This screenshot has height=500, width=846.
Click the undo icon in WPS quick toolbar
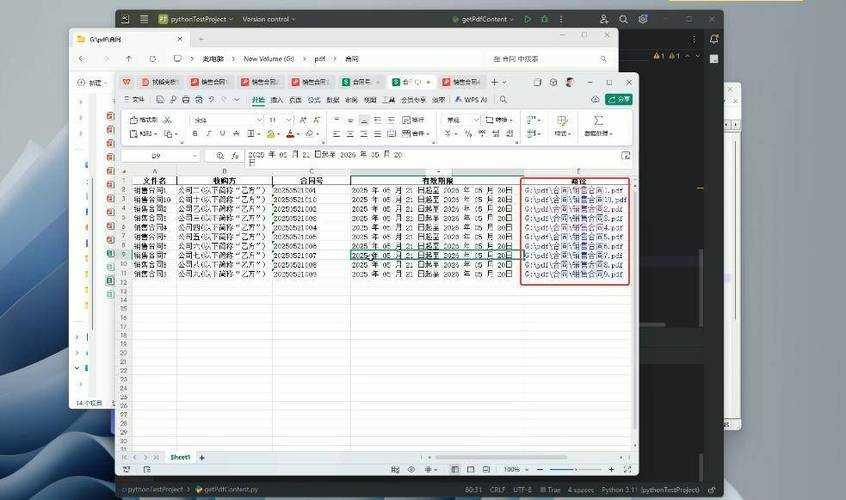(212, 100)
